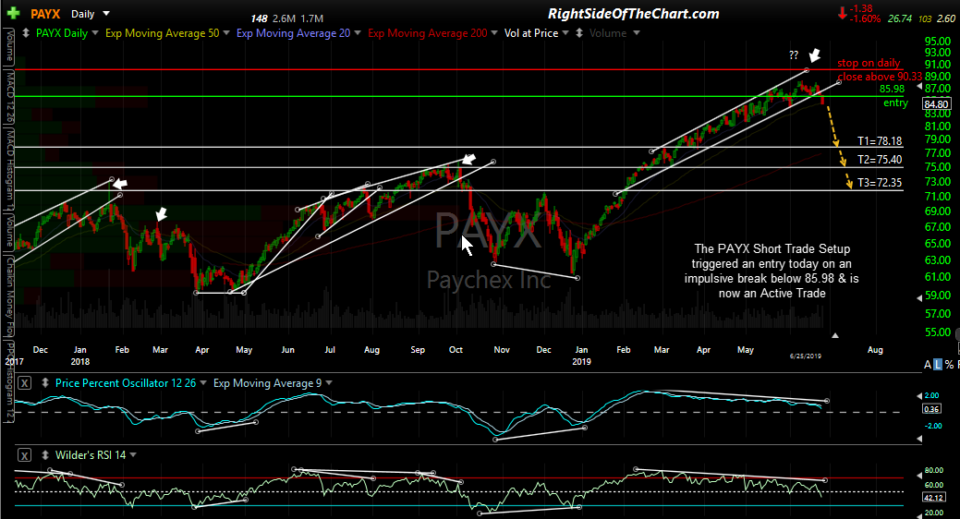Viewport: 960px width, 519px height.
Task: Select the collapsed Chaikin Money Flow side tab
Action: (x=10, y=297)
